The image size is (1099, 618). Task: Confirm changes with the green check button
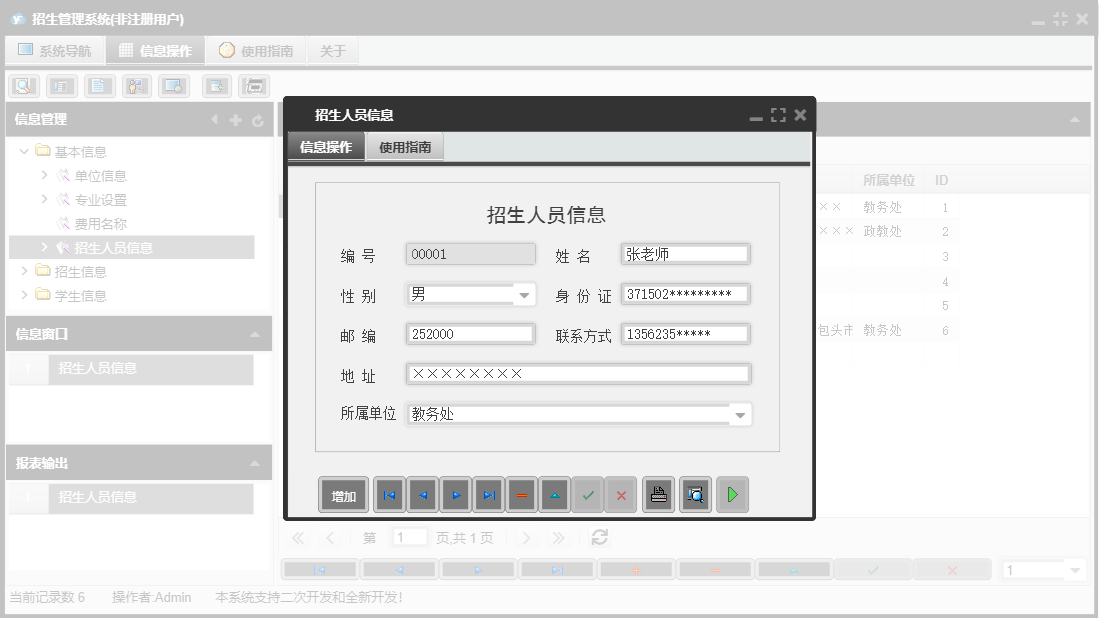588,494
